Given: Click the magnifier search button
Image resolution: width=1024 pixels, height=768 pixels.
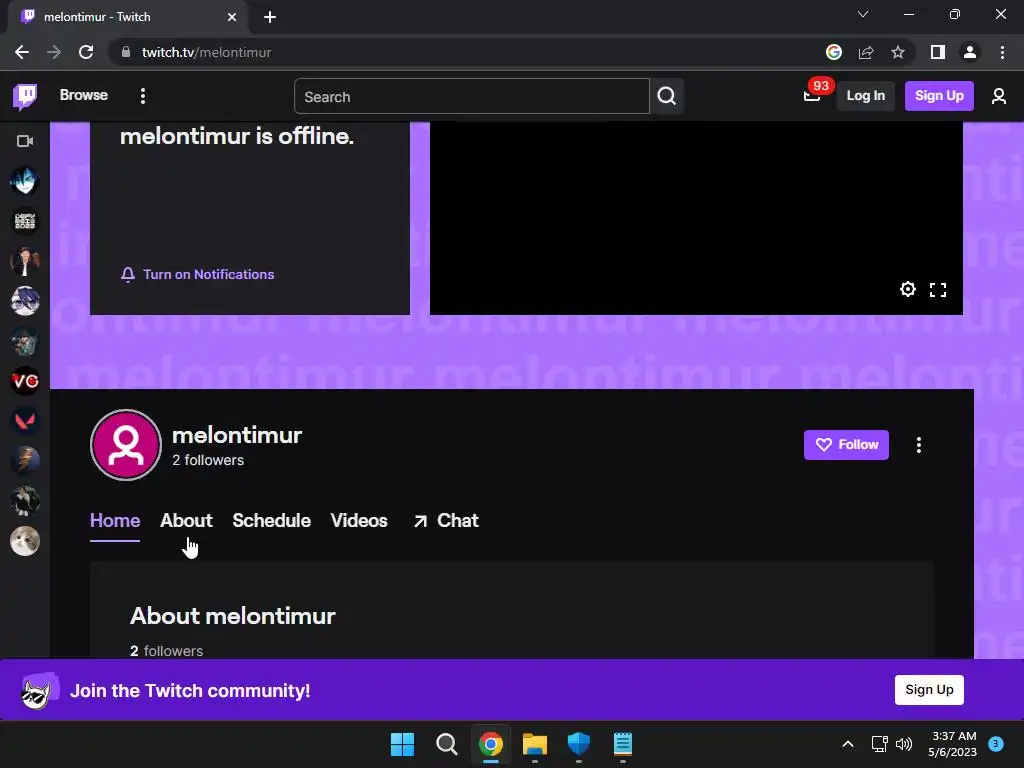Looking at the screenshot, I should (666, 97).
